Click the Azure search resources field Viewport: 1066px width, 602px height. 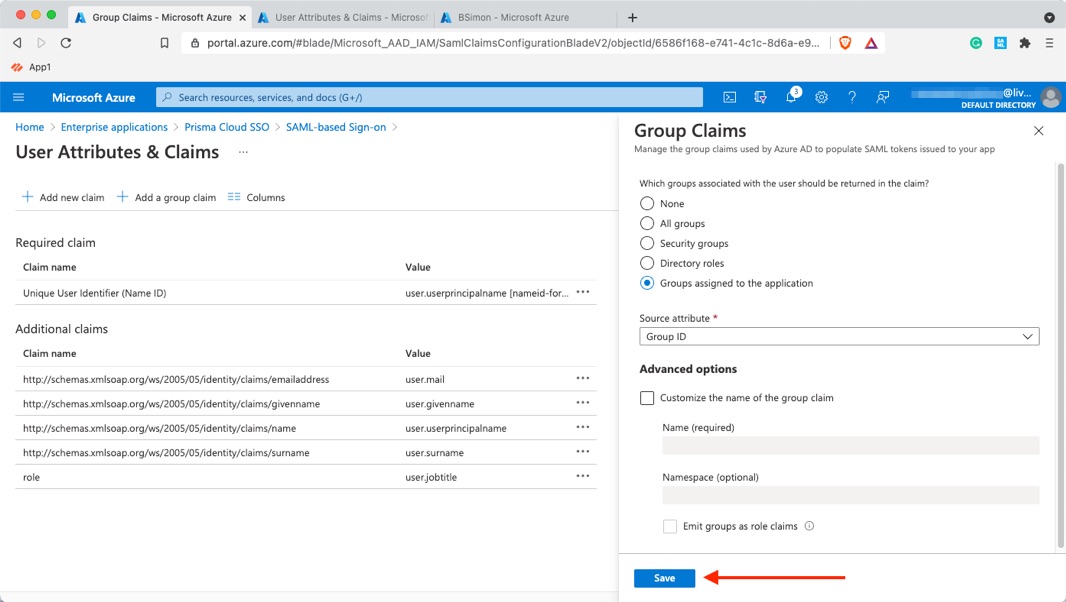430,97
